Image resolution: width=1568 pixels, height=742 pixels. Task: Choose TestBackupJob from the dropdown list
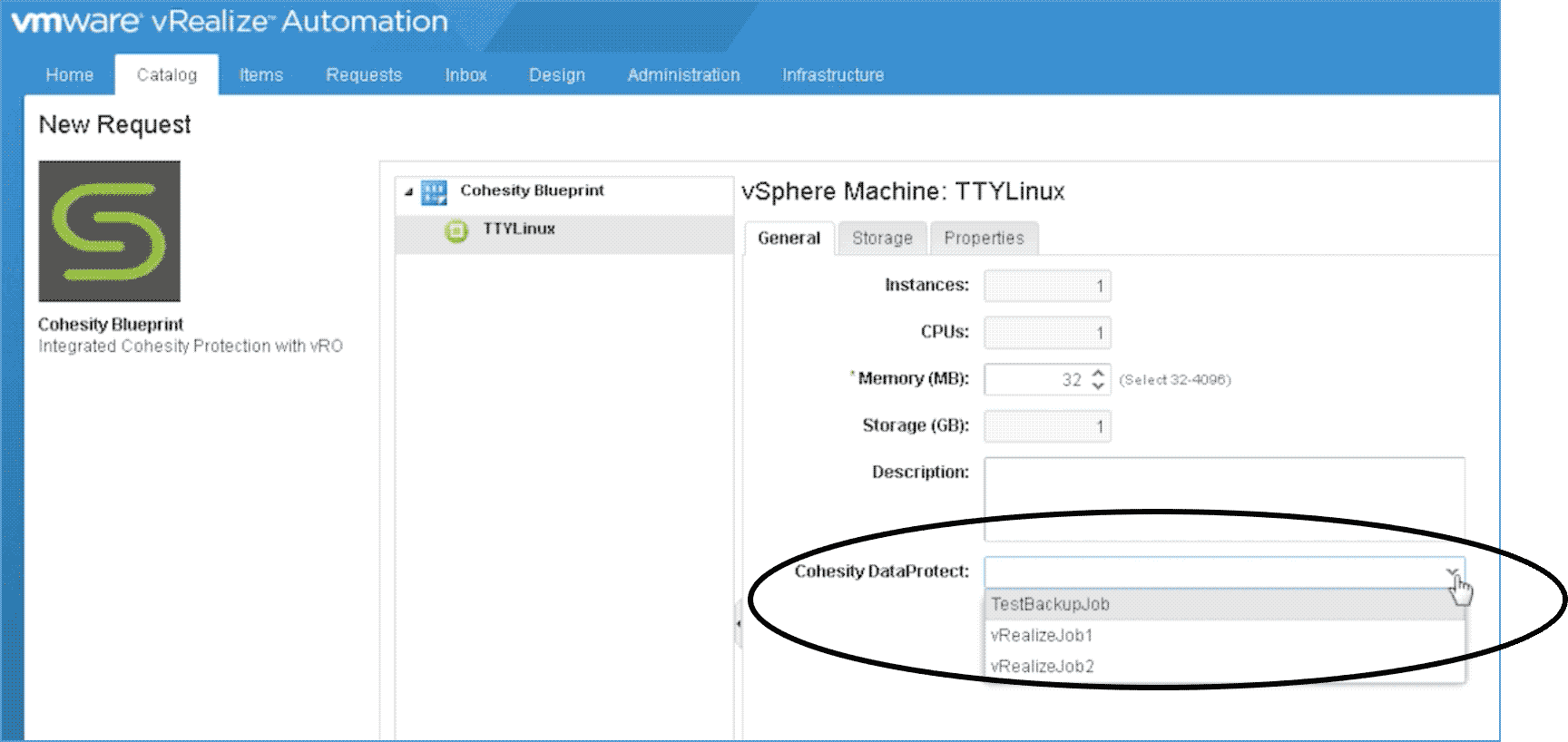click(x=1050, y=604)
